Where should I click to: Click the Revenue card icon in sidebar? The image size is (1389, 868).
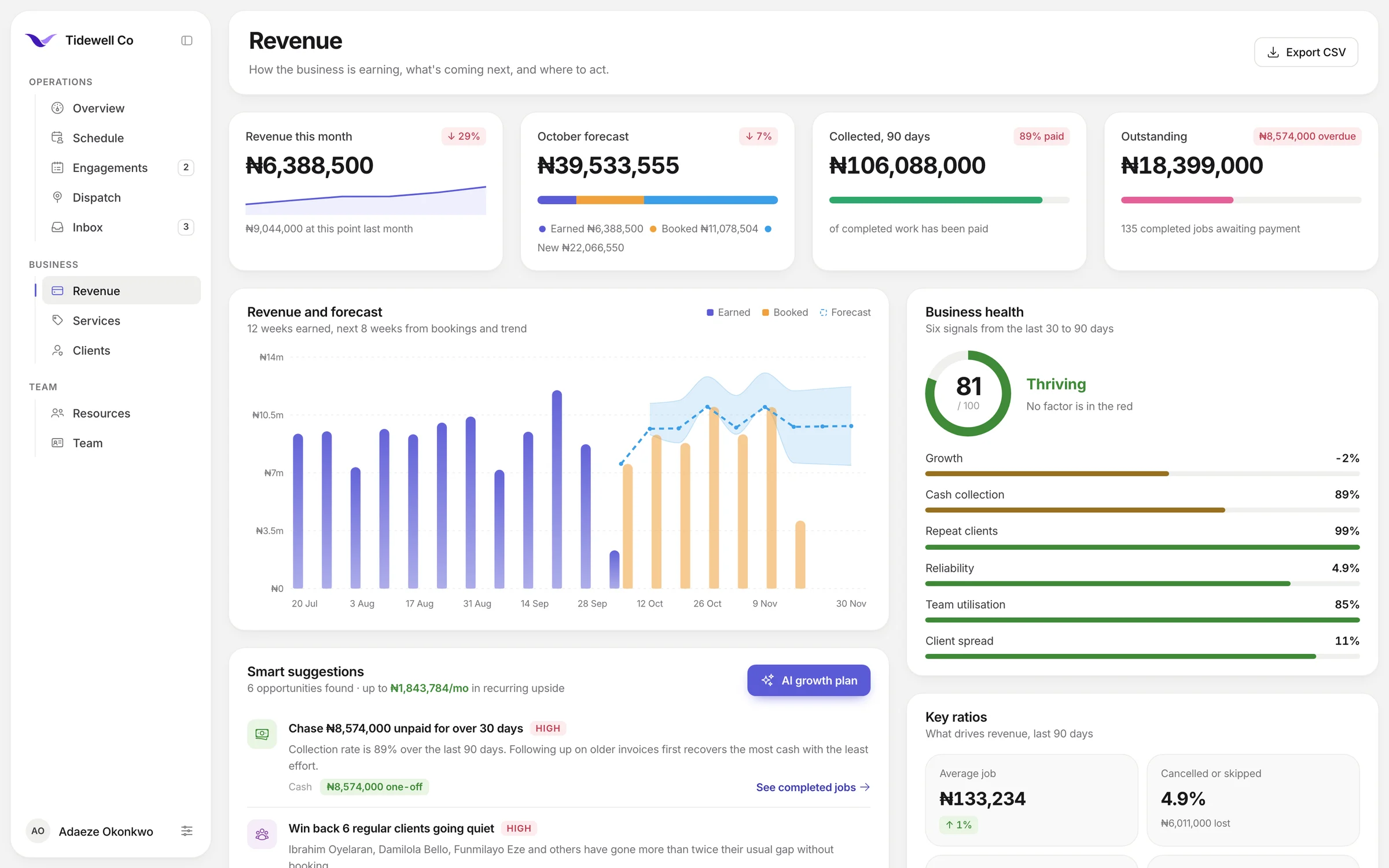tap(57, 290)
